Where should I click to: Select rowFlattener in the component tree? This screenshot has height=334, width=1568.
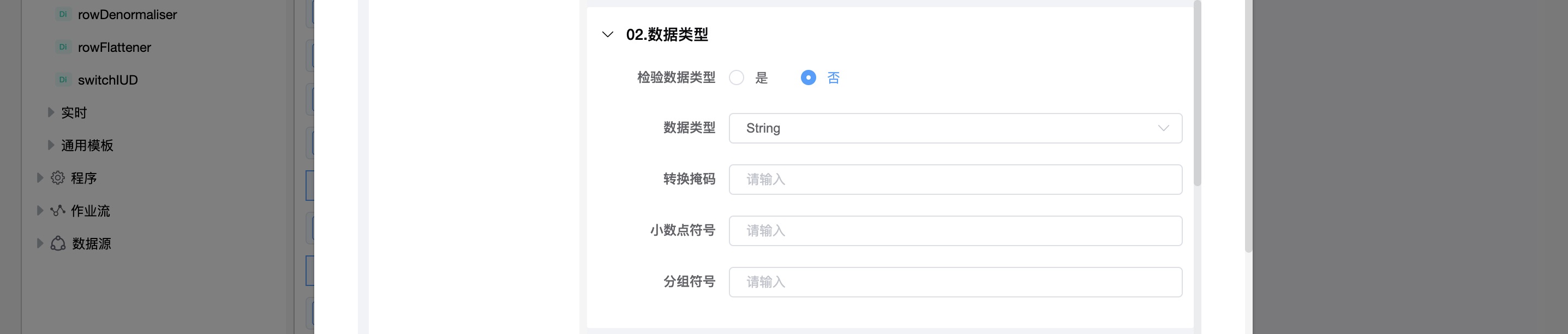click(x=115, y=47)
